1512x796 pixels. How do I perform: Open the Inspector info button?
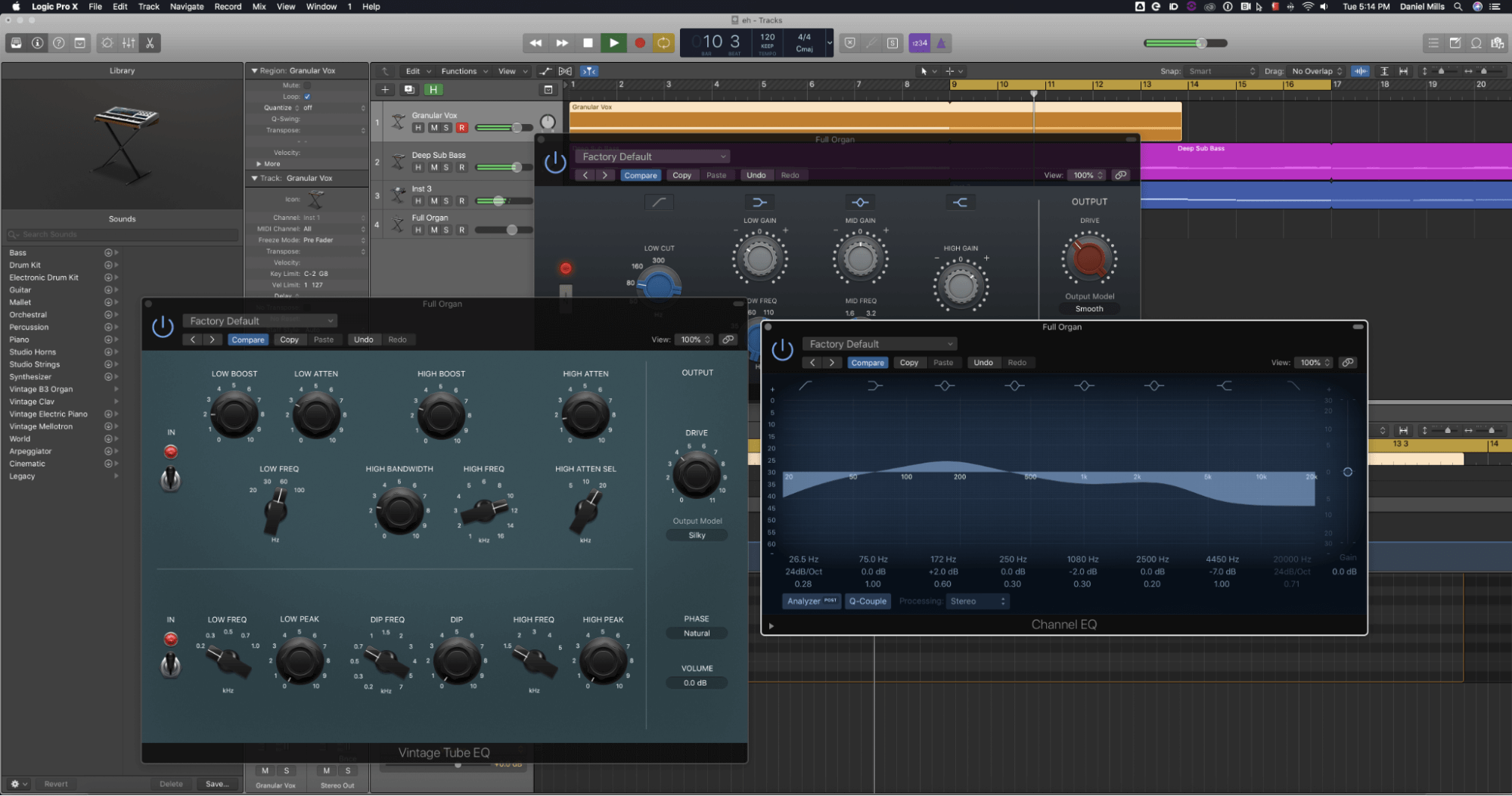pyautogui.click(x=37, y=43)
